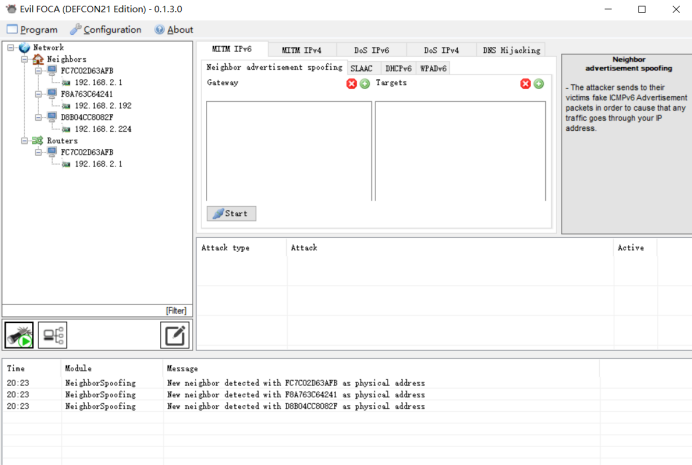Collapse D8B04CC8082F node
The image size is (692, 465).
pos(39,117)
